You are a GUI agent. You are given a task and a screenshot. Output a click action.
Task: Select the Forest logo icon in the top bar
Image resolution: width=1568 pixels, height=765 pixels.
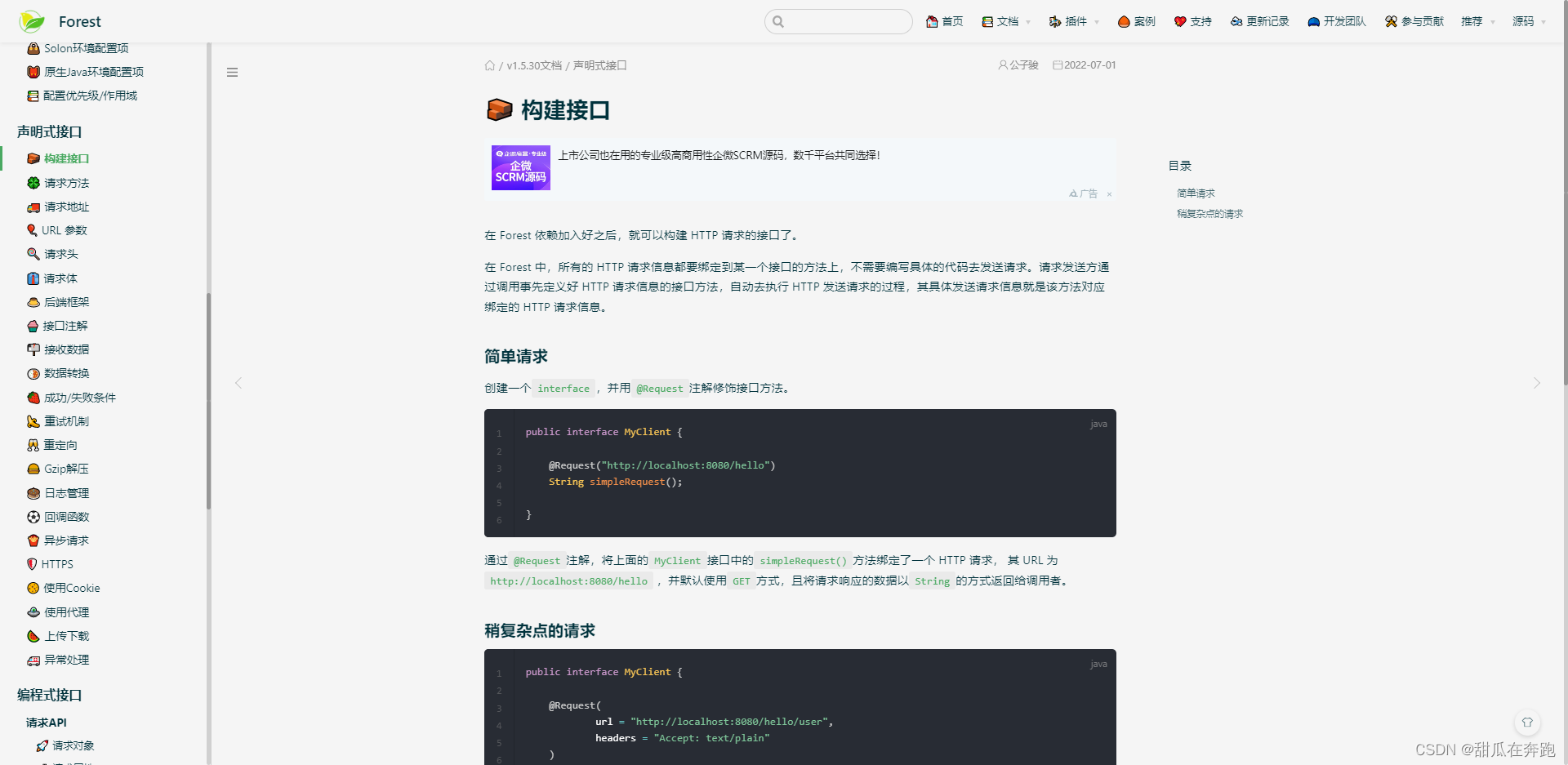[x=31, y=21]
